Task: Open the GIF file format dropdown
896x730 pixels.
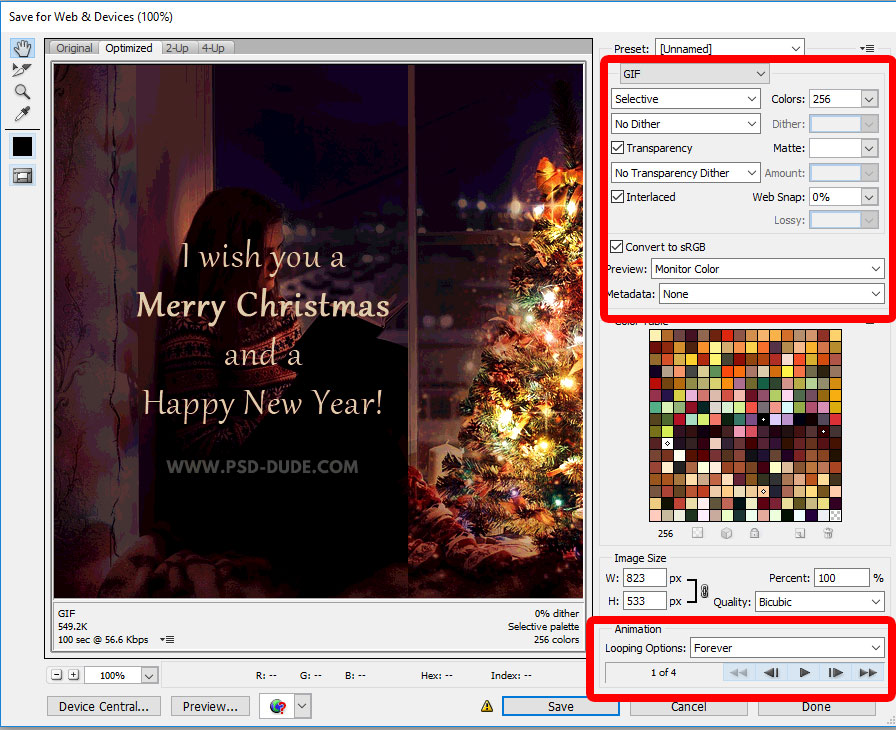Action: pyautogui.click(x=693, y=74)
